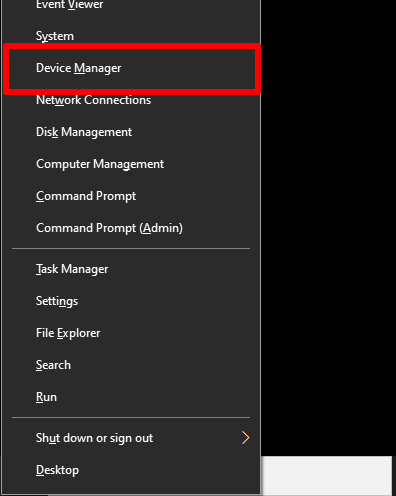Show the Desktop
This screenshot has height=496, width=396.
click(131, 470)
